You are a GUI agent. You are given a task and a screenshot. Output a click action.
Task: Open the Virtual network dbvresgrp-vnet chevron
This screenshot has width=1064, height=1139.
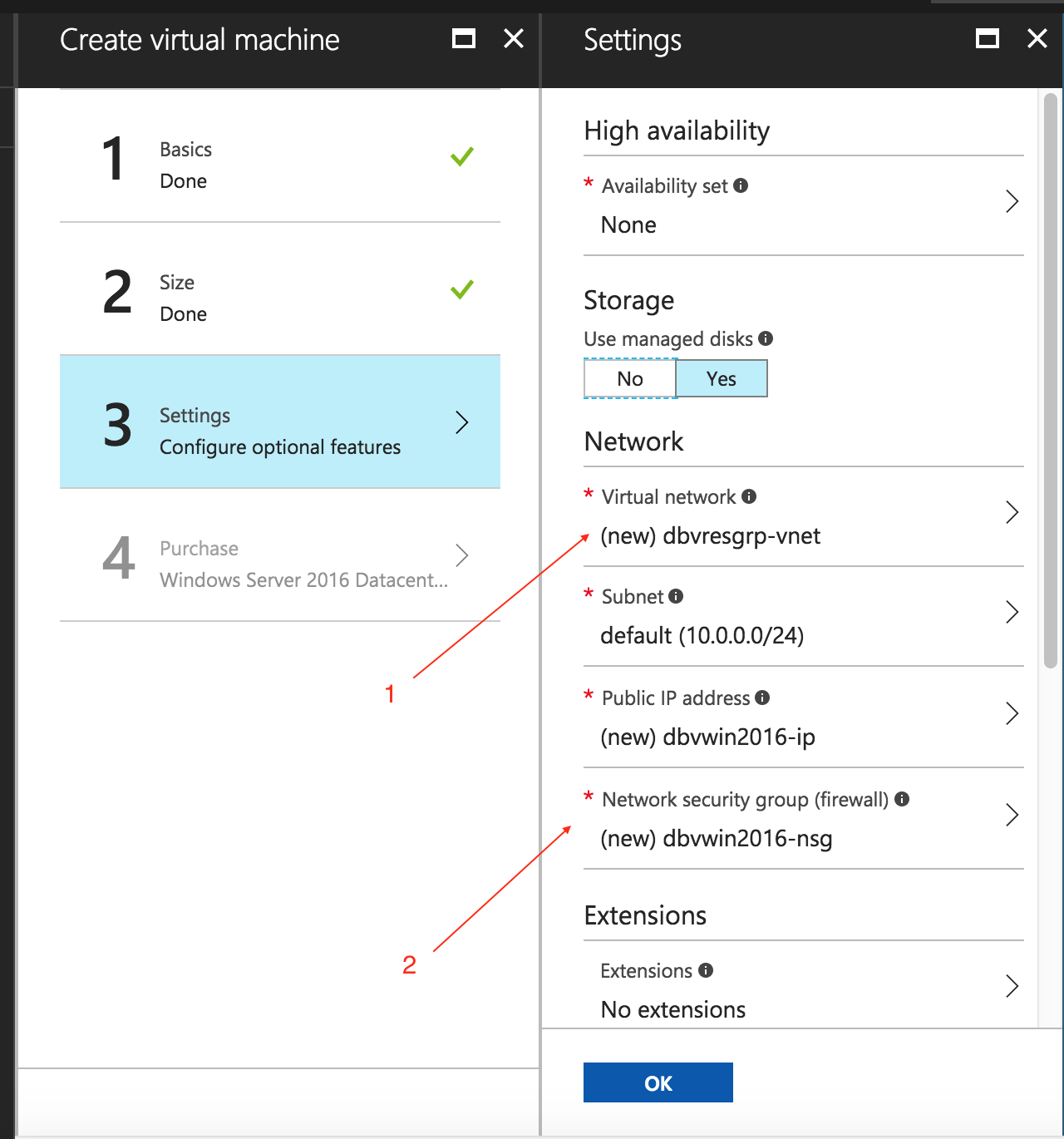[x=1012, y=512]
